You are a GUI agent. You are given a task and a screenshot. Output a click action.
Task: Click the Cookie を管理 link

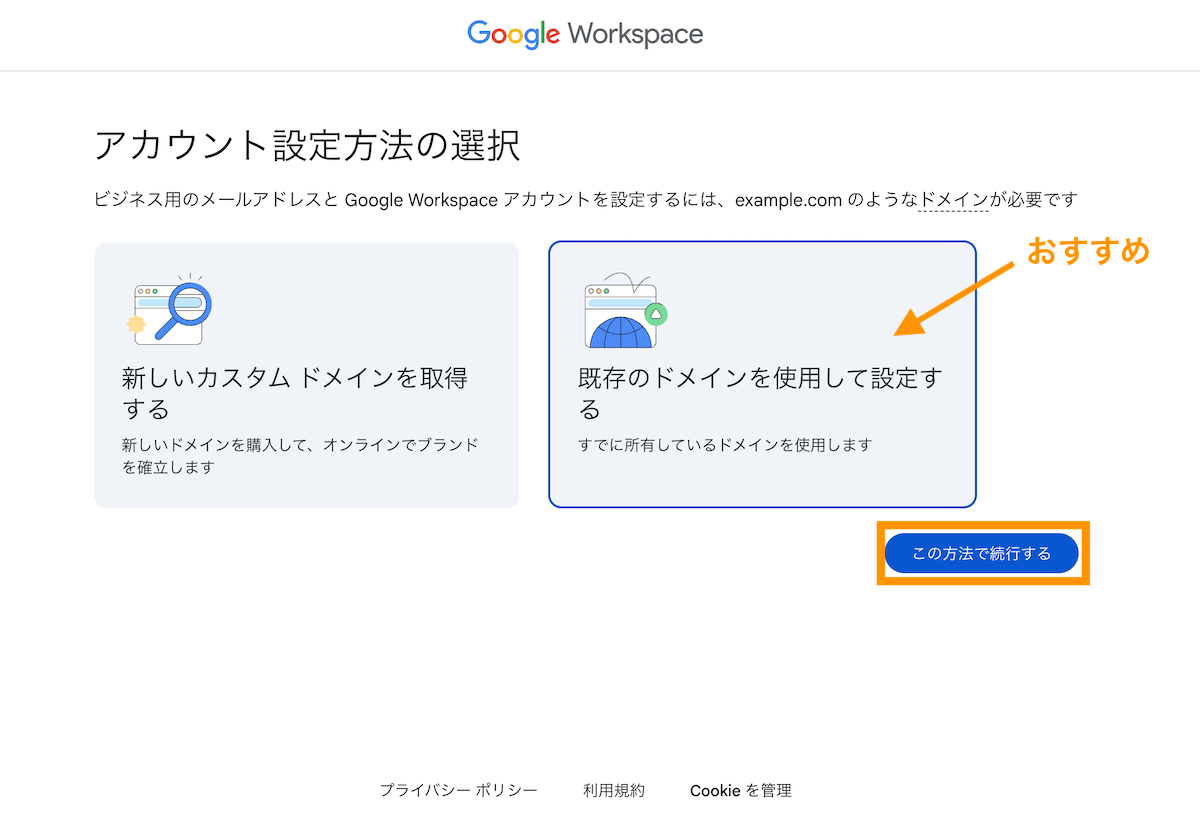tap(741, 790)
